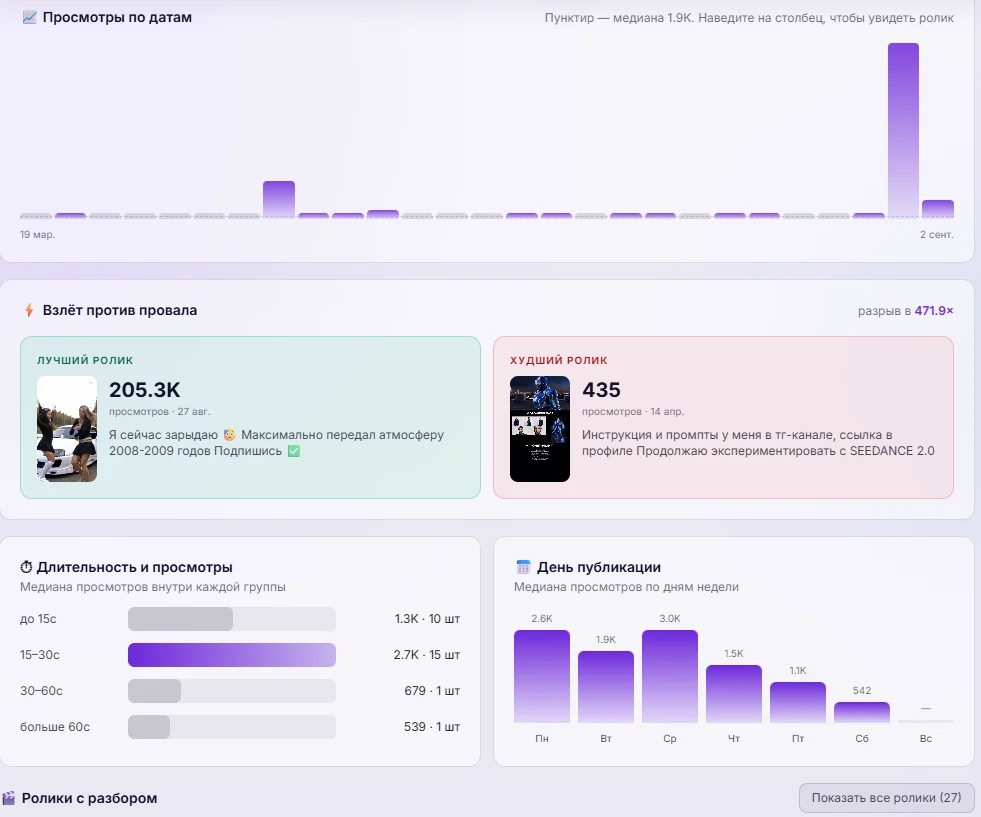
Task: Click the "2.7K · 15 шт" value
Action: (x=427, y=655)
